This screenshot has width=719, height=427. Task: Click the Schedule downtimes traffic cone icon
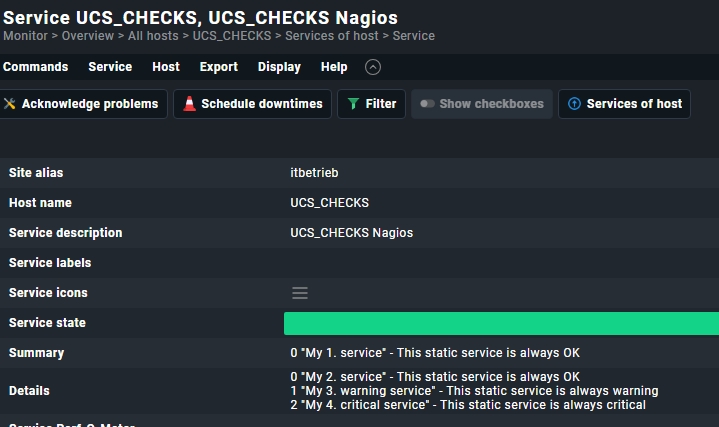(x=189, y=104)
